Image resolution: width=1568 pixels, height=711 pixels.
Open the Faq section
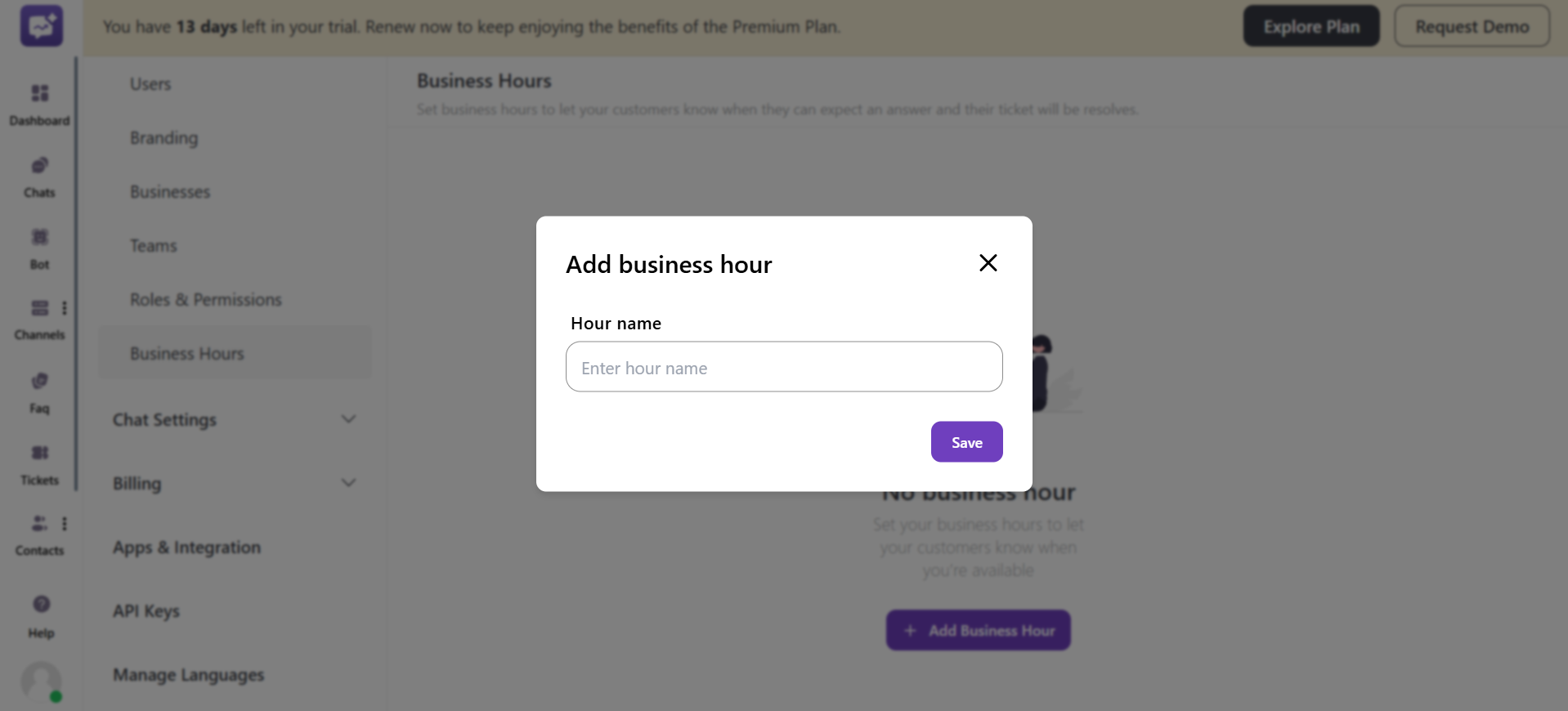tap(38, 391)
